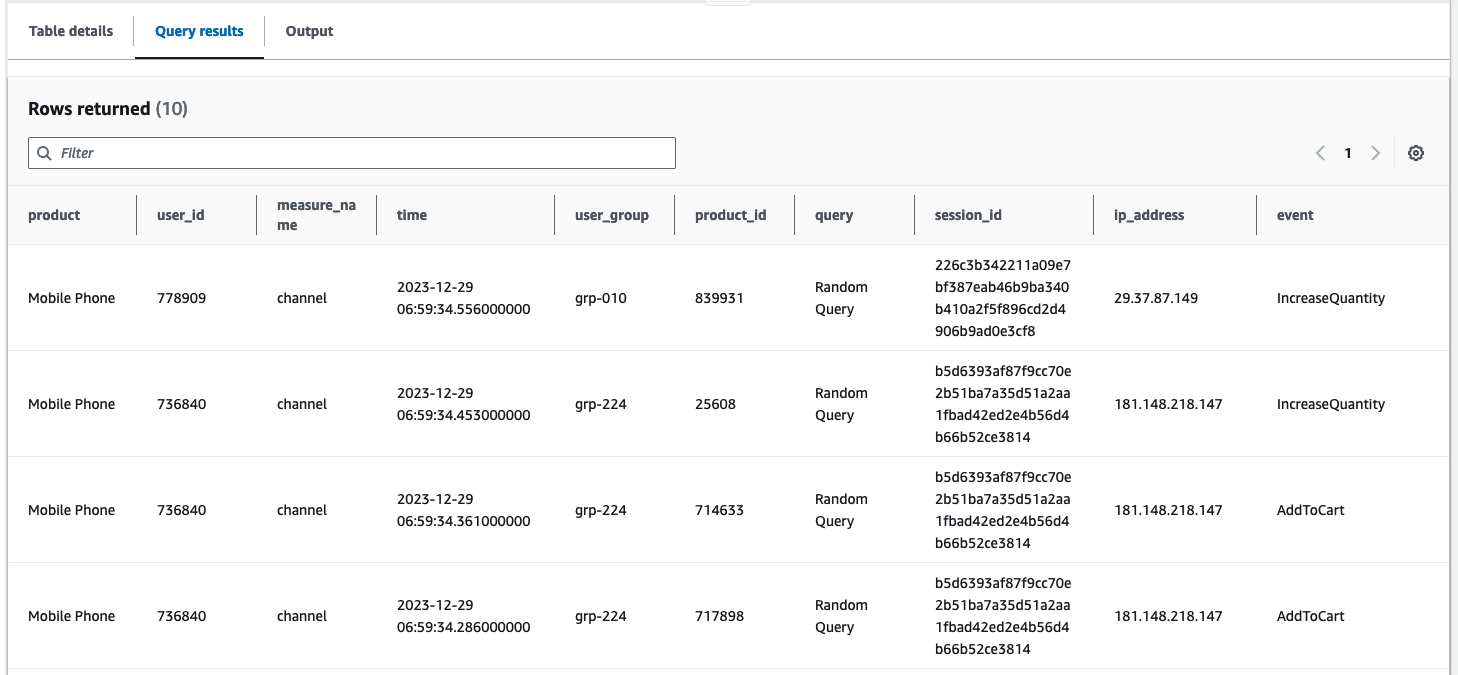Open the preferences gear icon
Viewport: 1458px width, 675px height.
(x=1416, y=152)
